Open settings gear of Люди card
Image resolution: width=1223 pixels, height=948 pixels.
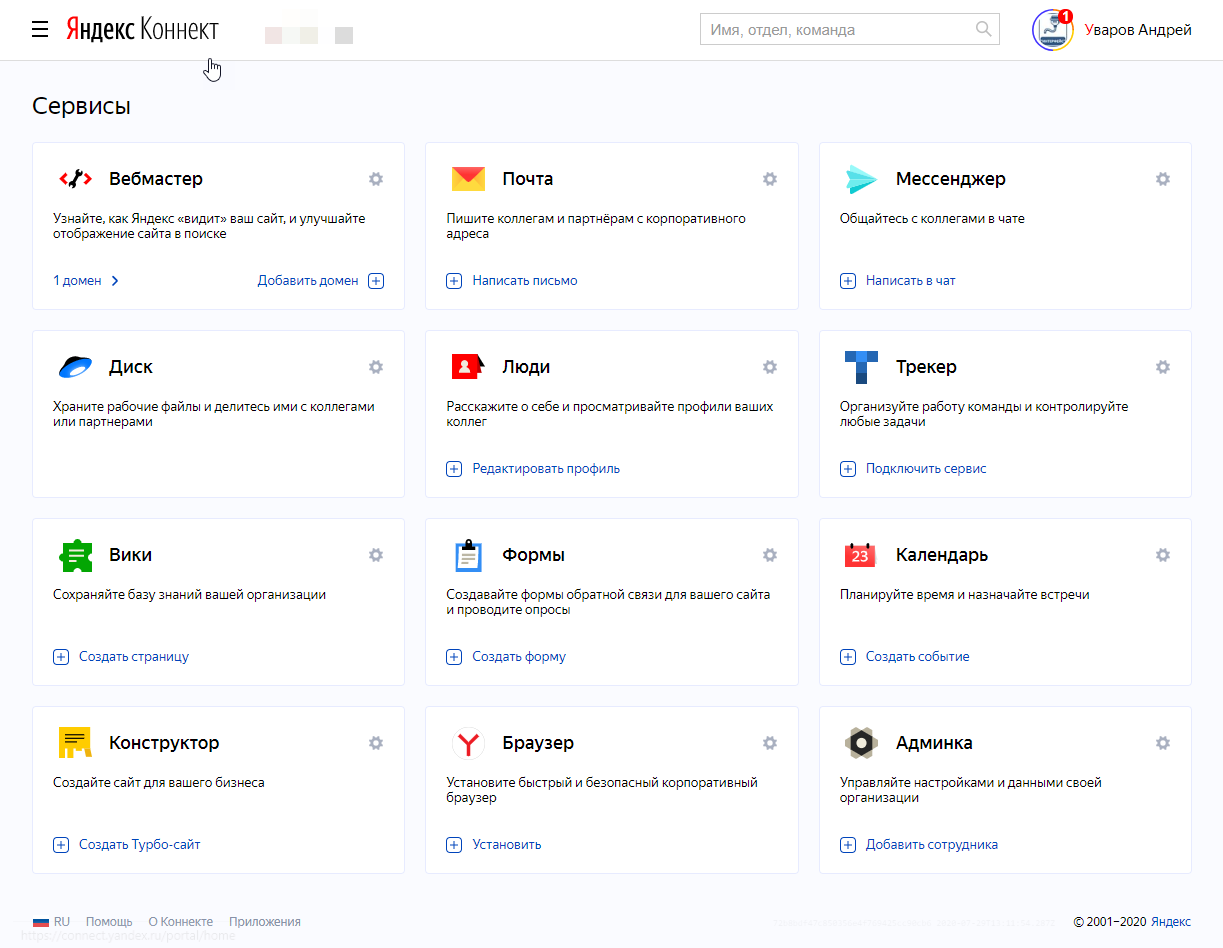(x=770, y=367)
